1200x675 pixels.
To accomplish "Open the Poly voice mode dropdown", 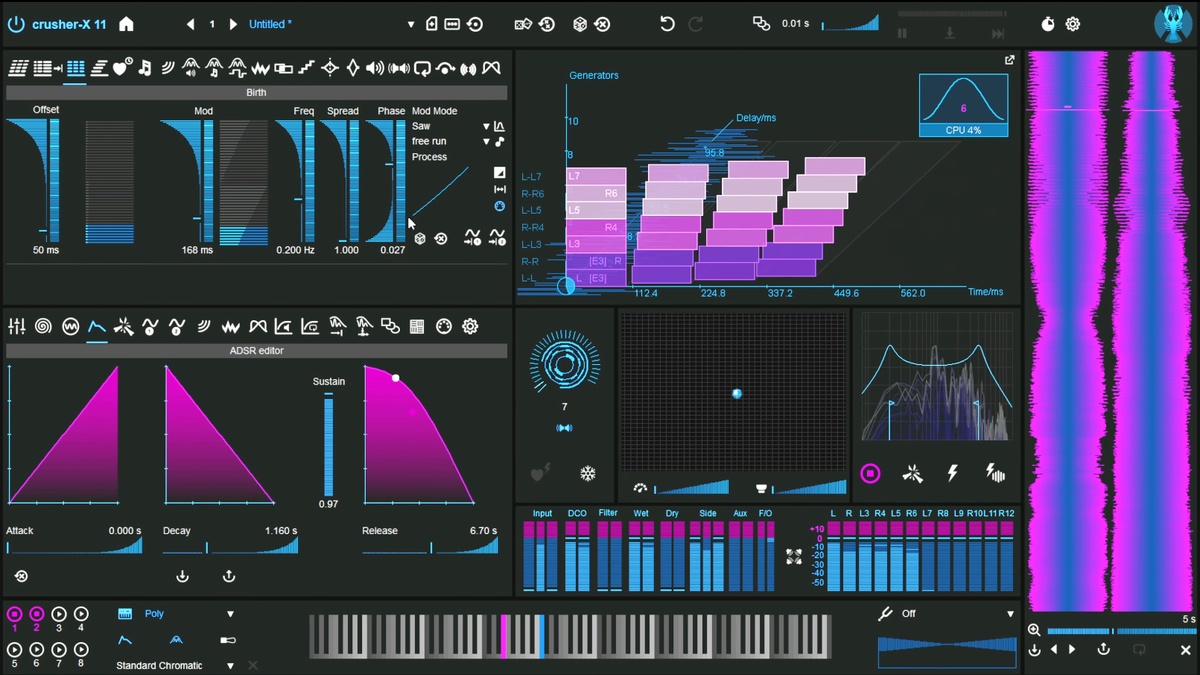I will click(x=230, y=614).
